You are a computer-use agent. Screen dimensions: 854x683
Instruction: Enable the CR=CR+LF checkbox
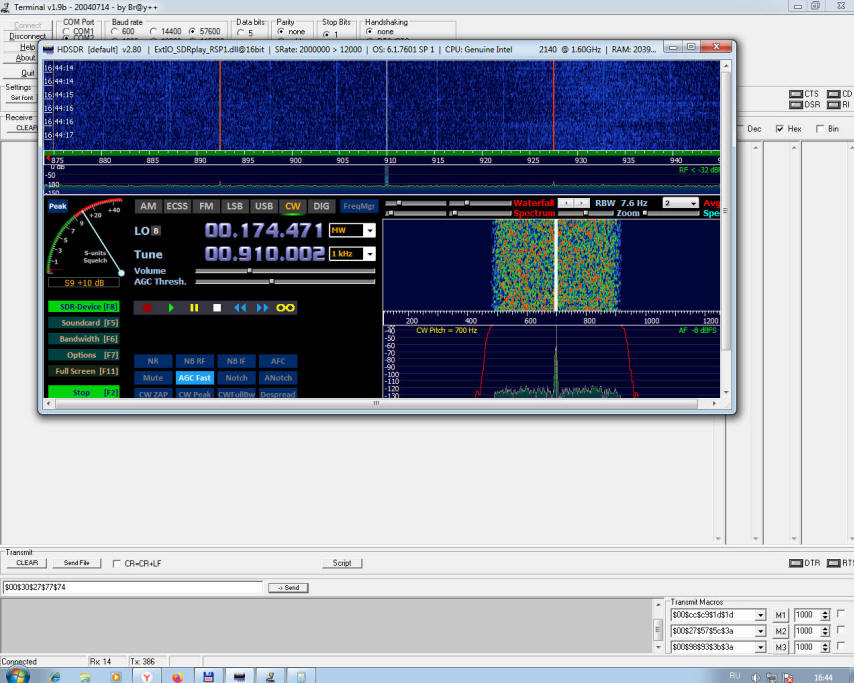coord(116,563)
